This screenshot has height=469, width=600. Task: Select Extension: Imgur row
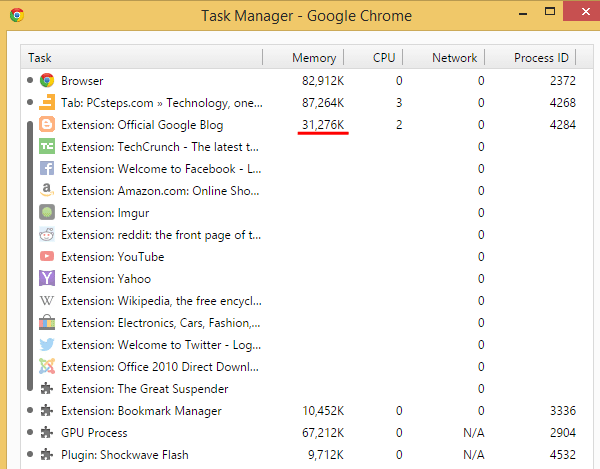(x=306, y=213)
